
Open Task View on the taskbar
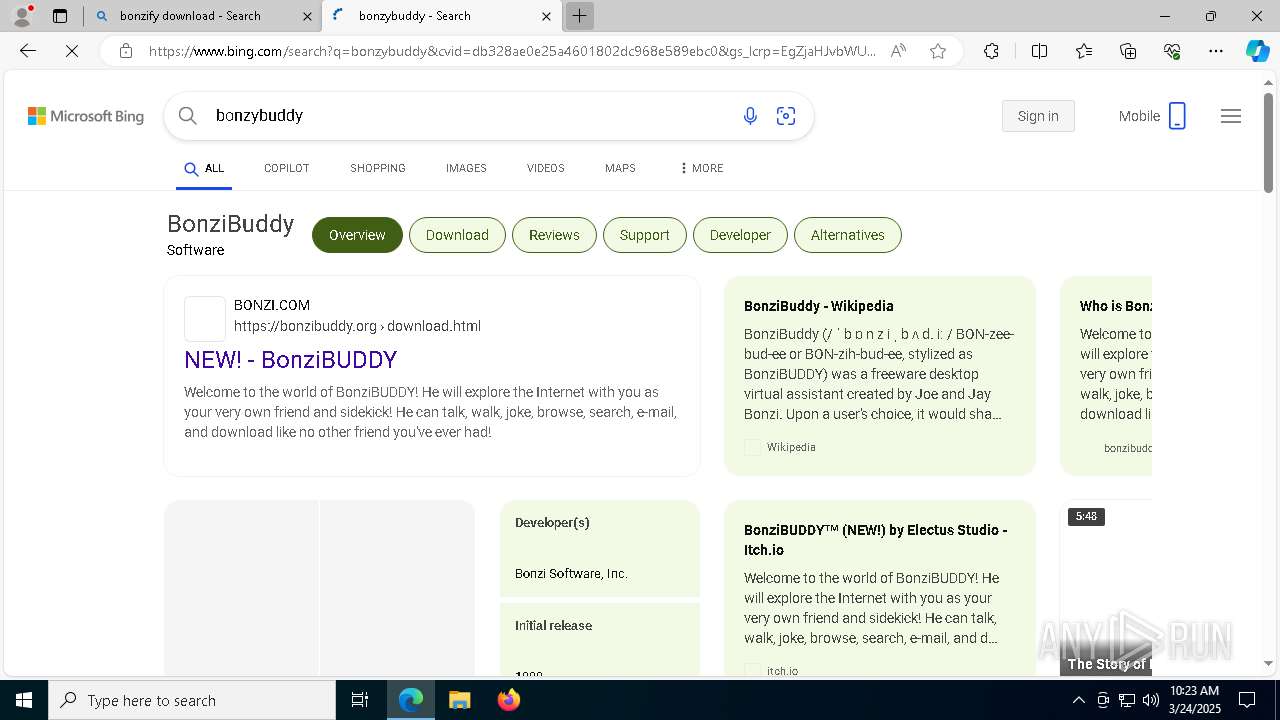360,700
